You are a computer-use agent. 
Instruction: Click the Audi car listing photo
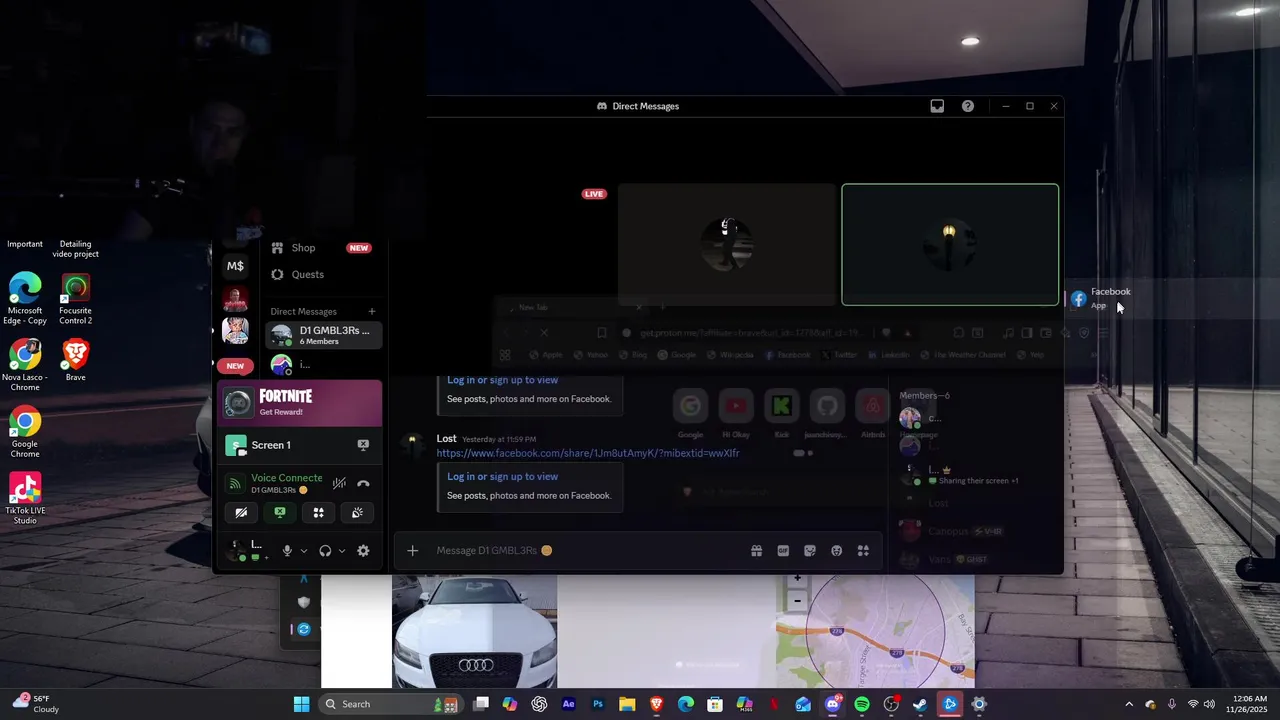(x=474, y=632)
